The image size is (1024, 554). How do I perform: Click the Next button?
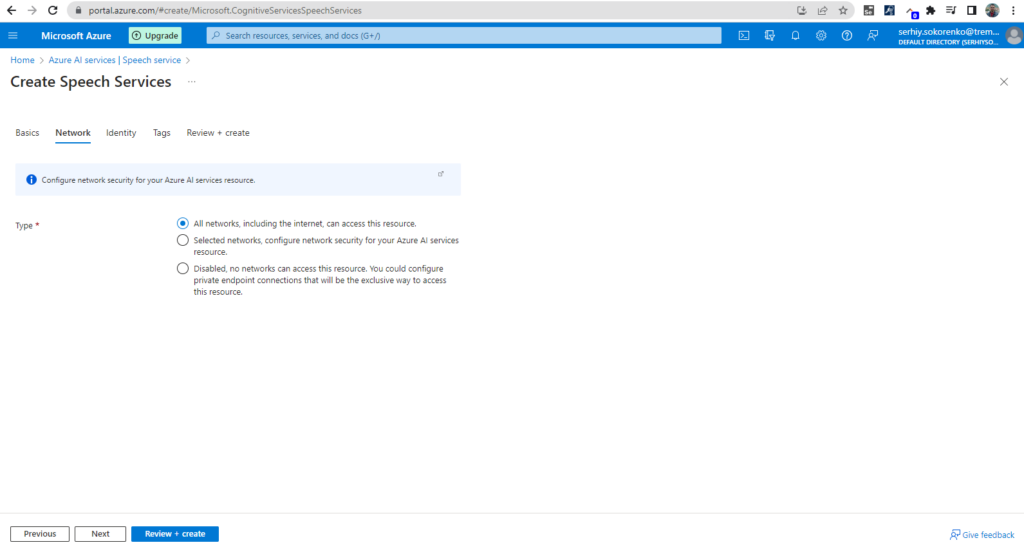[x=100, y=534]
